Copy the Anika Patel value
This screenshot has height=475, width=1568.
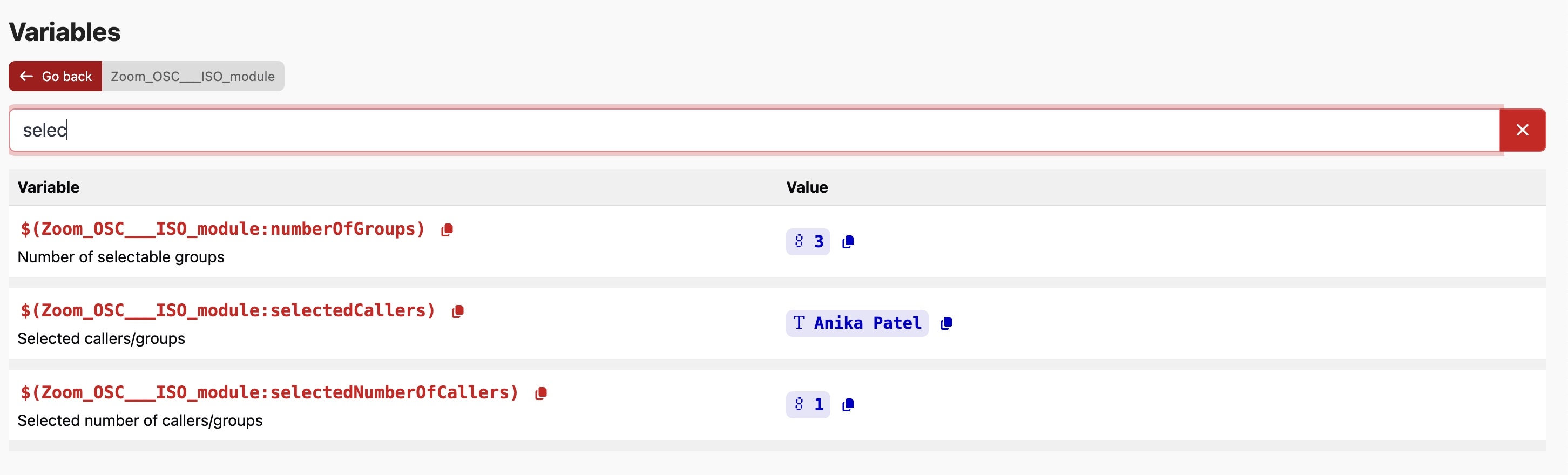946,323
